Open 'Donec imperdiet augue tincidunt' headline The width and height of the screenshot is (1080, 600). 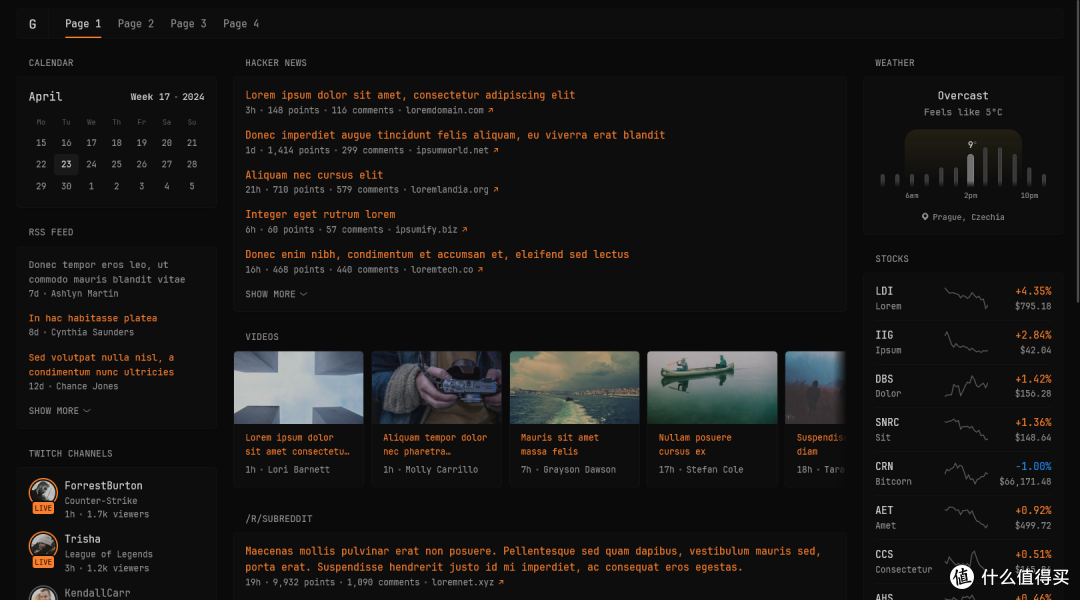point(455,135)
